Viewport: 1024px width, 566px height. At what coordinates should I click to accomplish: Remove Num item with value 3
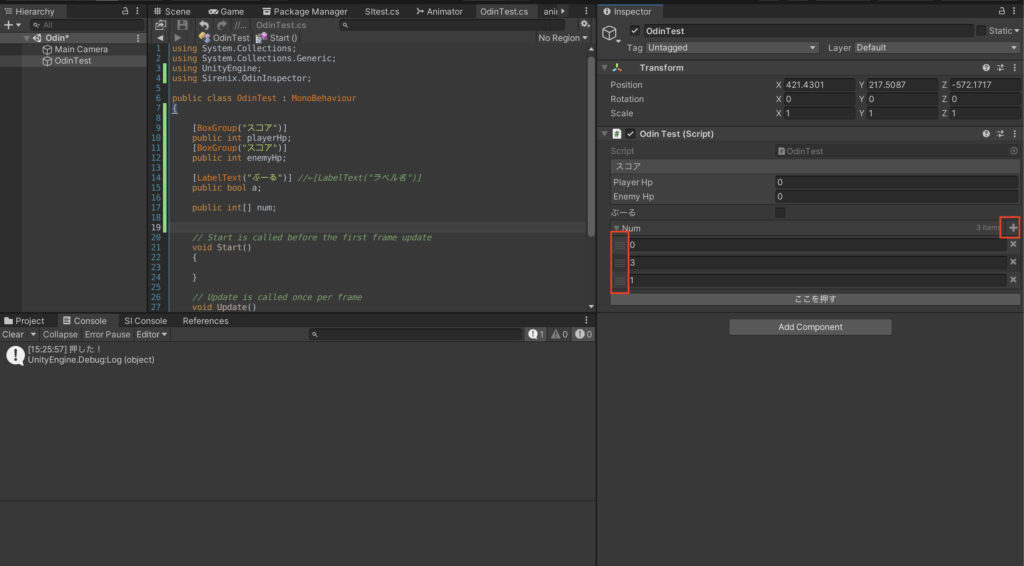point(1013,262)
